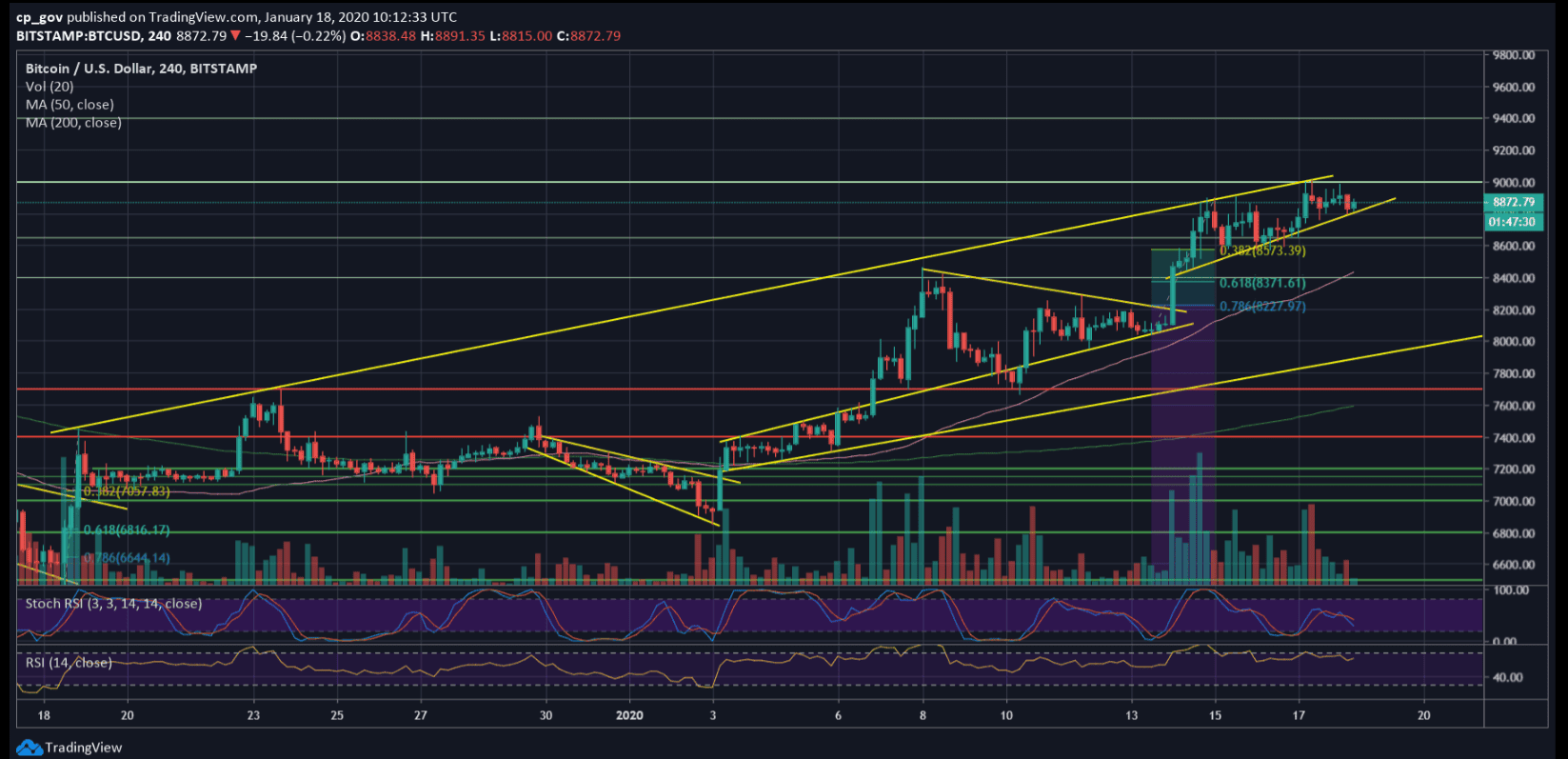Viewport: 1568px width, 759px height.
Task: Open the Stoch RSI (3, 3, 14, 14, close) legend
Action: pos(113,604)
